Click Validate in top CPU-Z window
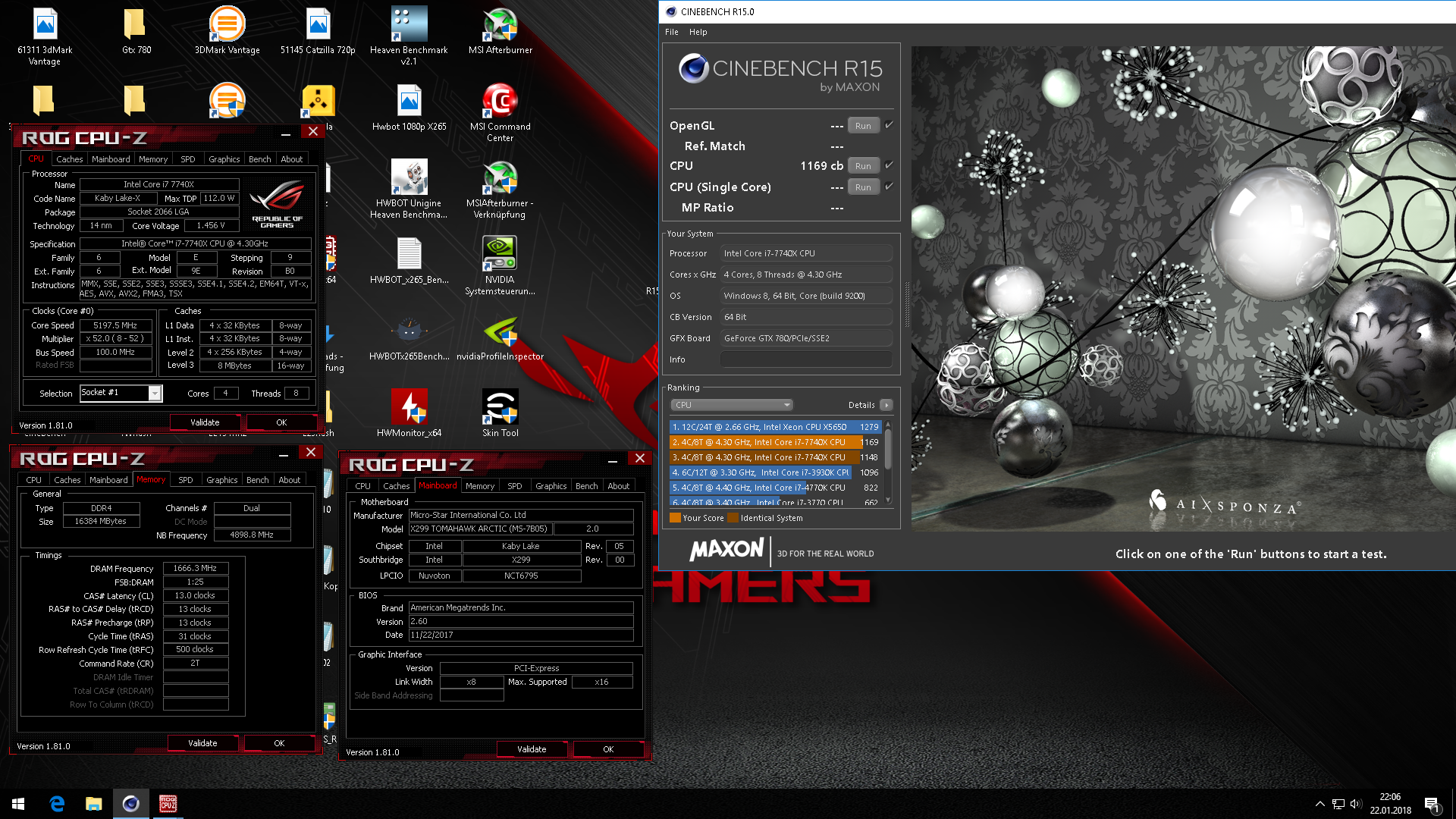Viewport: 1456px width, 819px height. [205, 422]
